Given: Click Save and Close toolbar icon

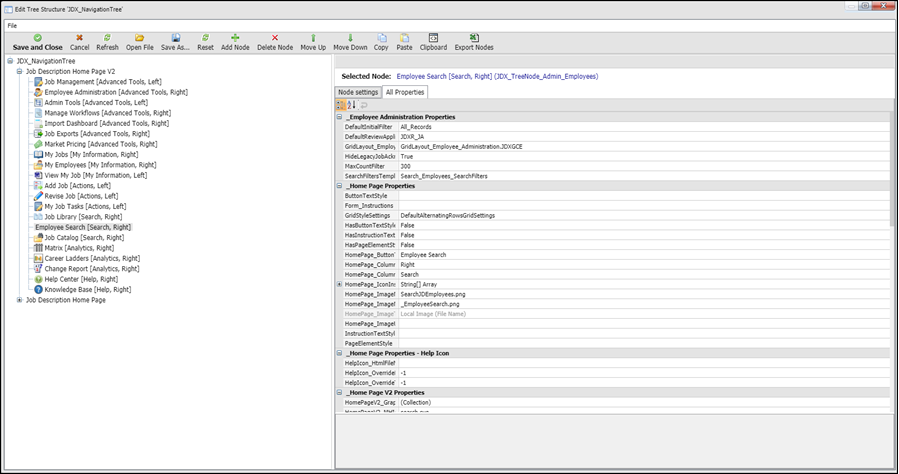Looking at the screenshot, I should (x=37, y=38).
